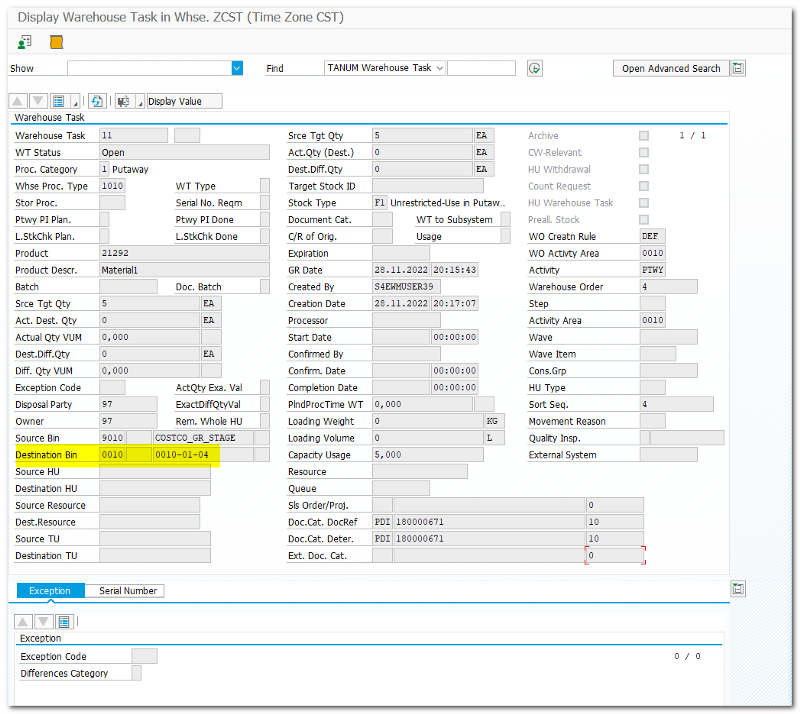Toggle the Archive checkbox
The image size is (800, 714).
644,136
